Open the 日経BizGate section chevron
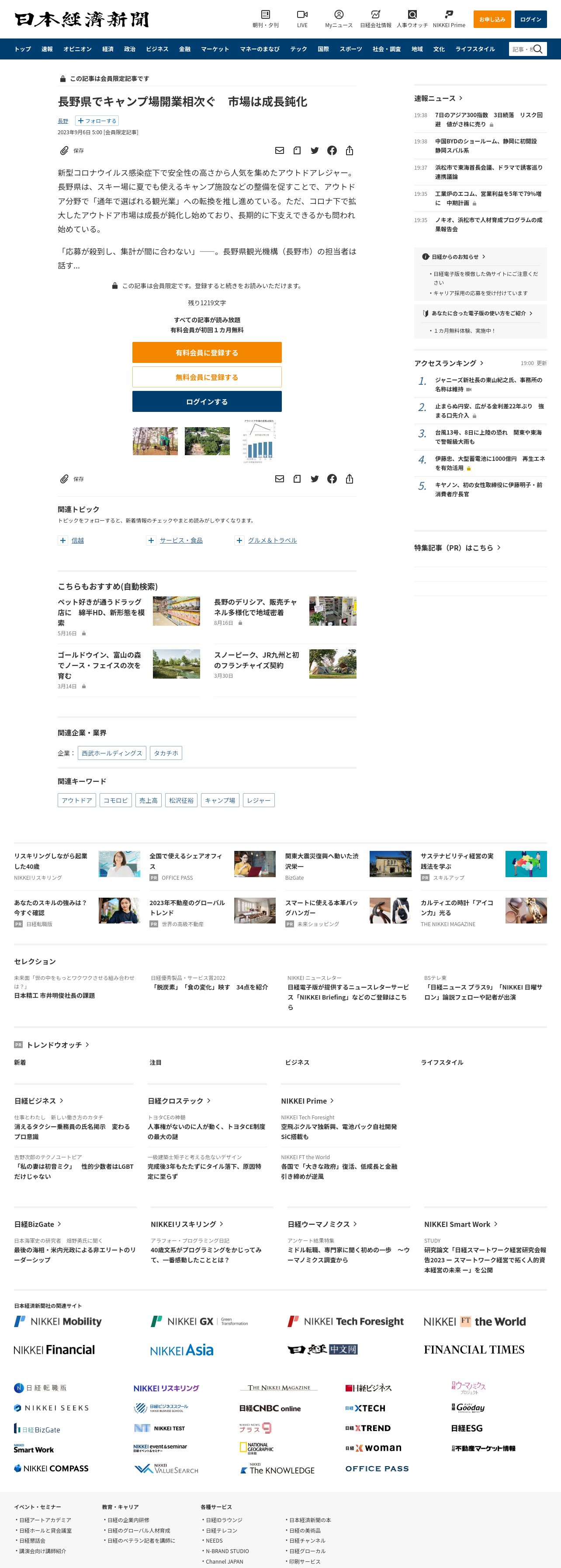561x1568 pixels. tap(59, 1224)
